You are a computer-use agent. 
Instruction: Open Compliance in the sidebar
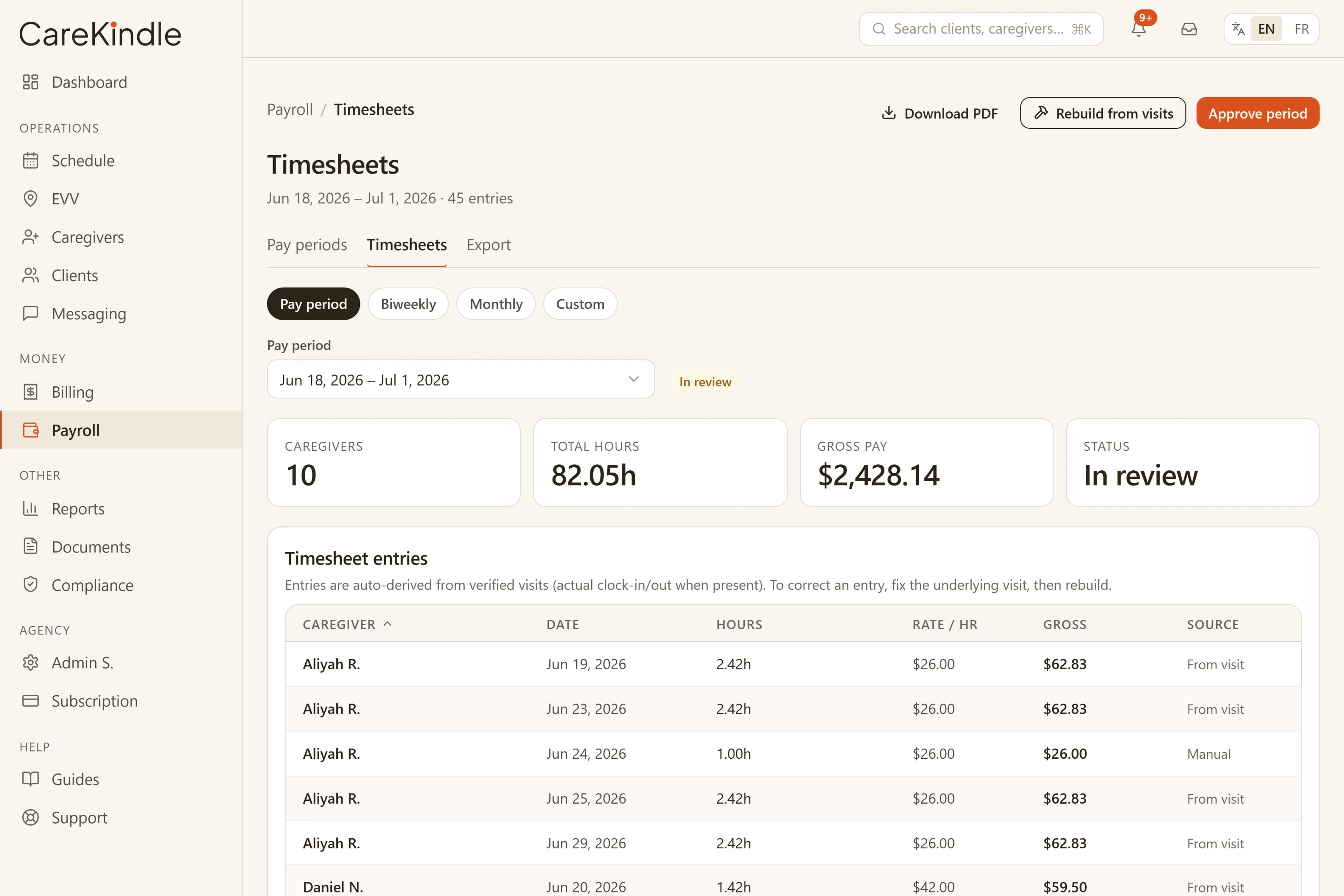[x=121, y=585]
